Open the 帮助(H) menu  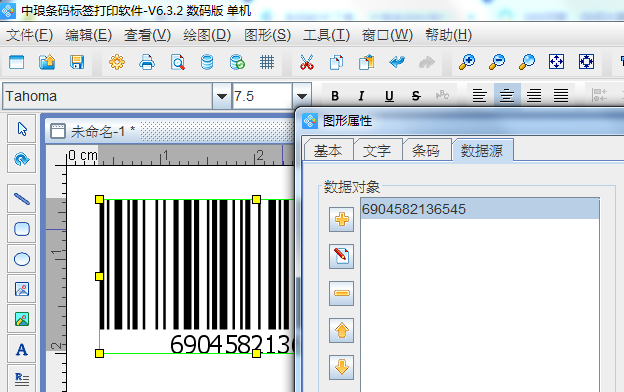(x=448, y=35)
